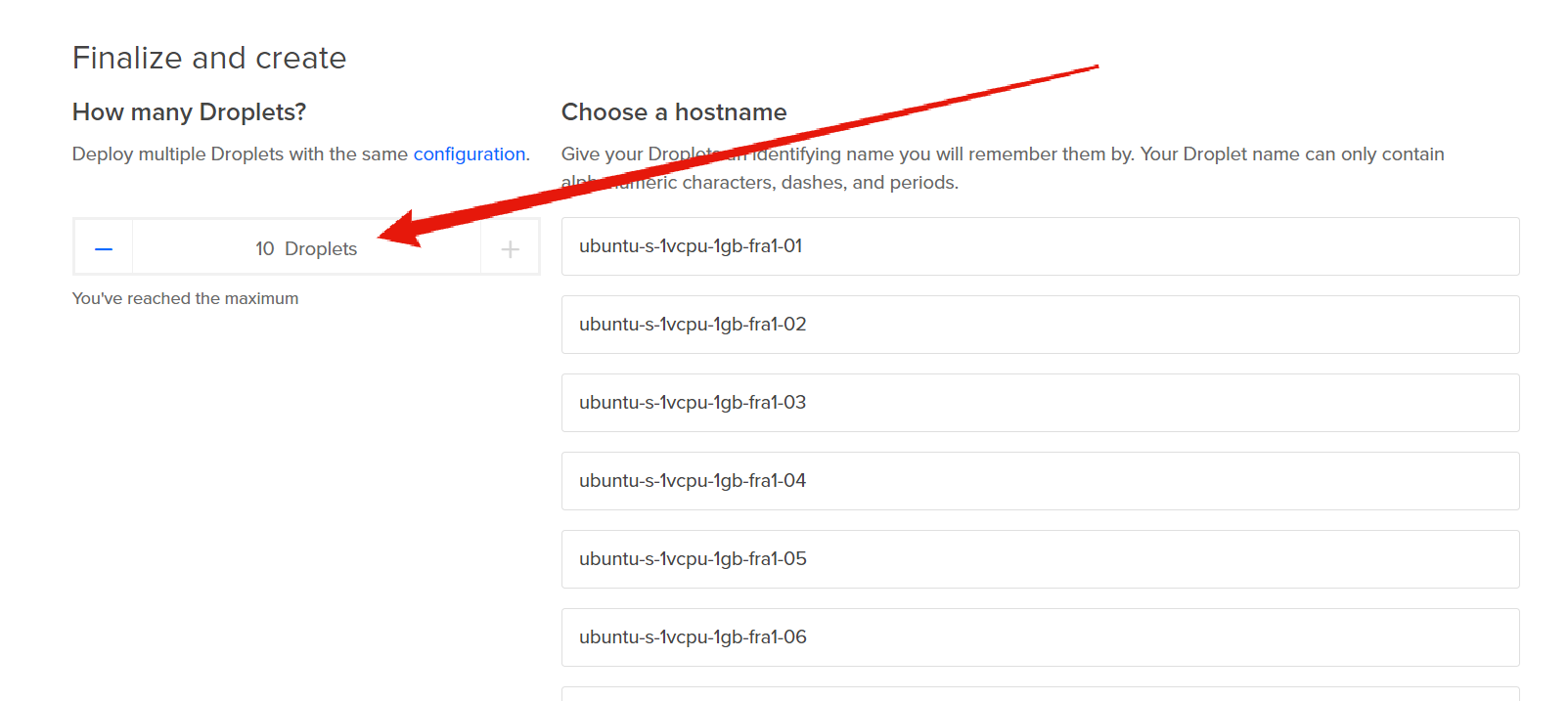1568x701 pixels.
Task: Edit hostname ubuntu-s-1vcpu-1gb-fra1-02
Action: point(1040,325)
